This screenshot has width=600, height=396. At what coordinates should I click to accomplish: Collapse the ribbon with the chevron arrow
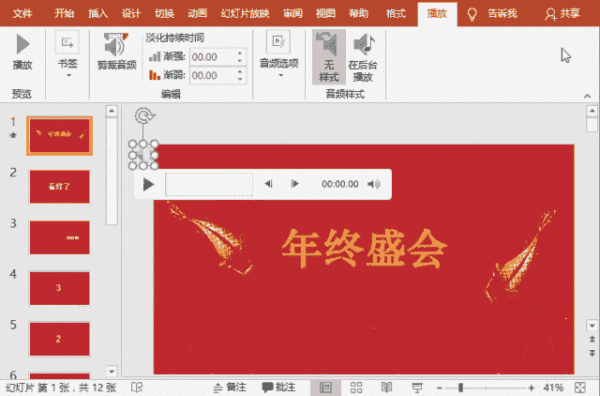pos(587,96)
